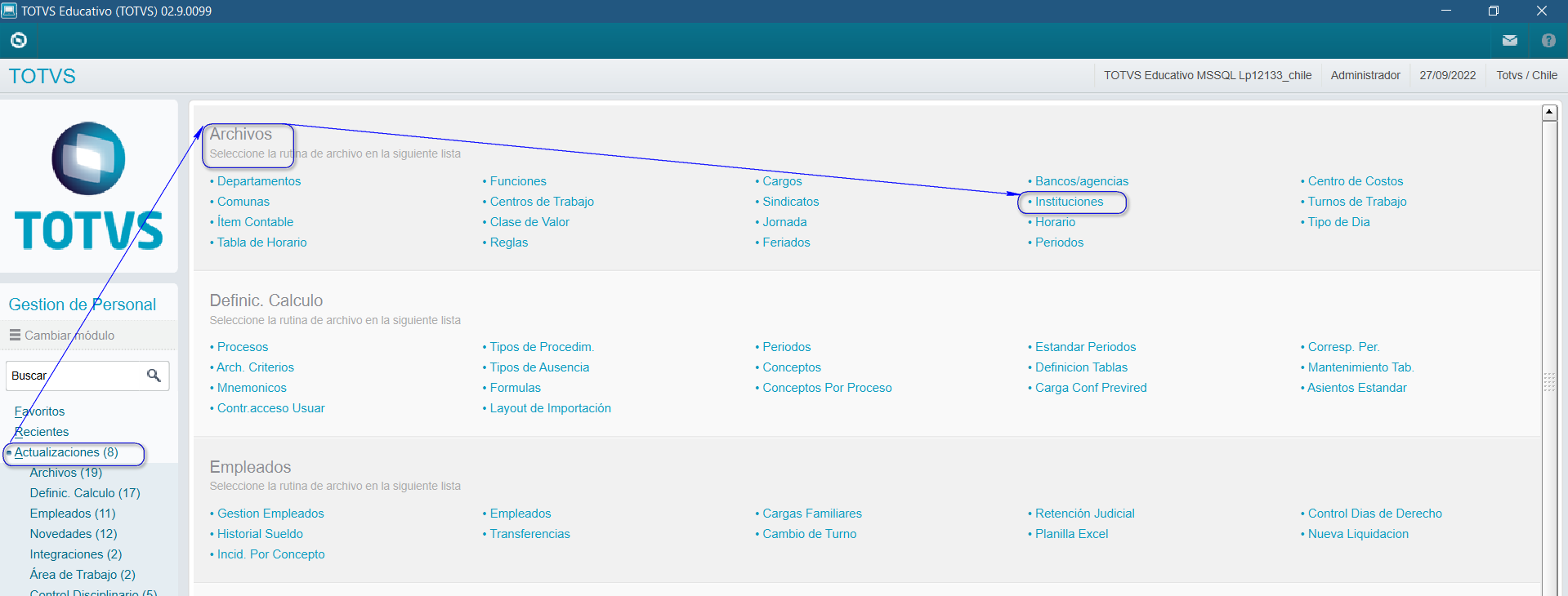
Task: Open the Reglas routine
Action: [508, 242]
